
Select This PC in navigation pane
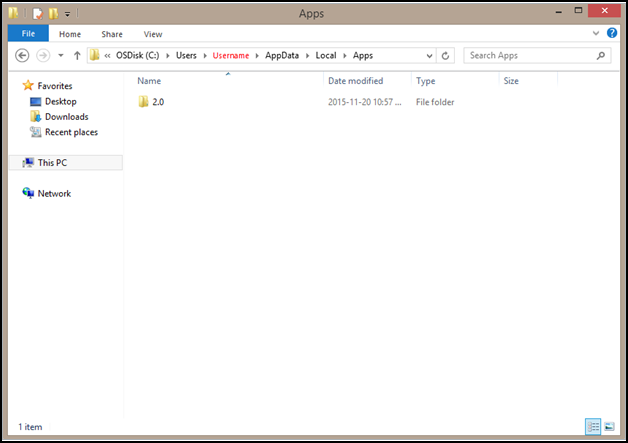pyautogui.click(x=66, y=163)
